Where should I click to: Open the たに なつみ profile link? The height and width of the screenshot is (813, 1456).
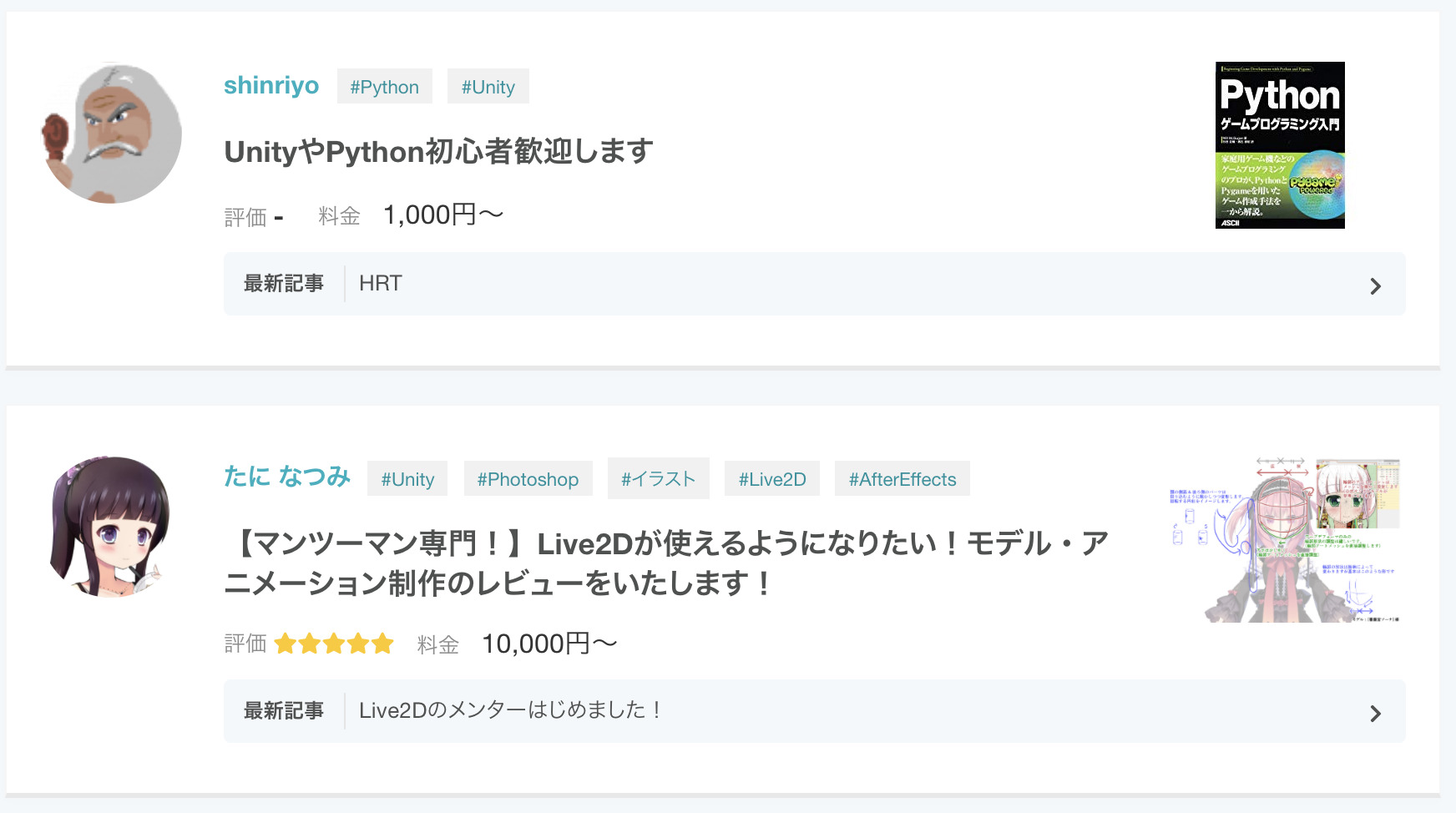coord(287,477)
